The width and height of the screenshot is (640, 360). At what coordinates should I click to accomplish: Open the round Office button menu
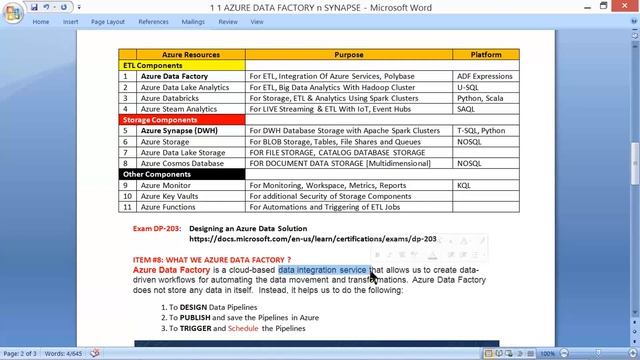[13, 13]
